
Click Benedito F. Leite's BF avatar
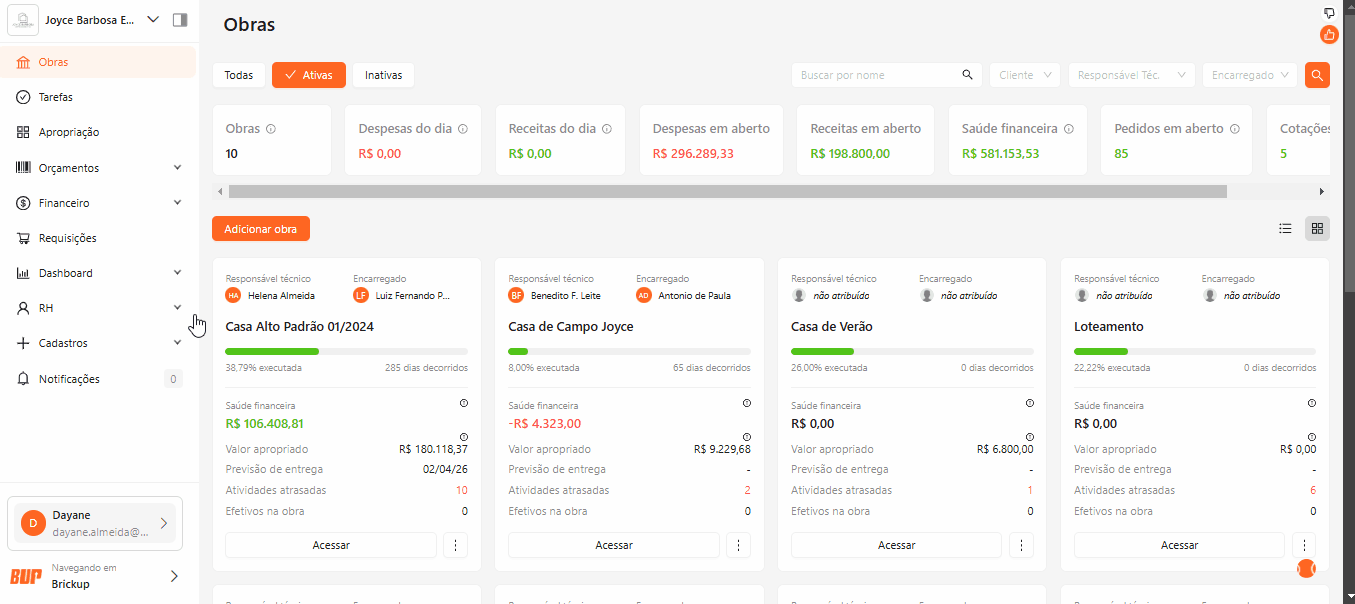[x=516, y=295]
